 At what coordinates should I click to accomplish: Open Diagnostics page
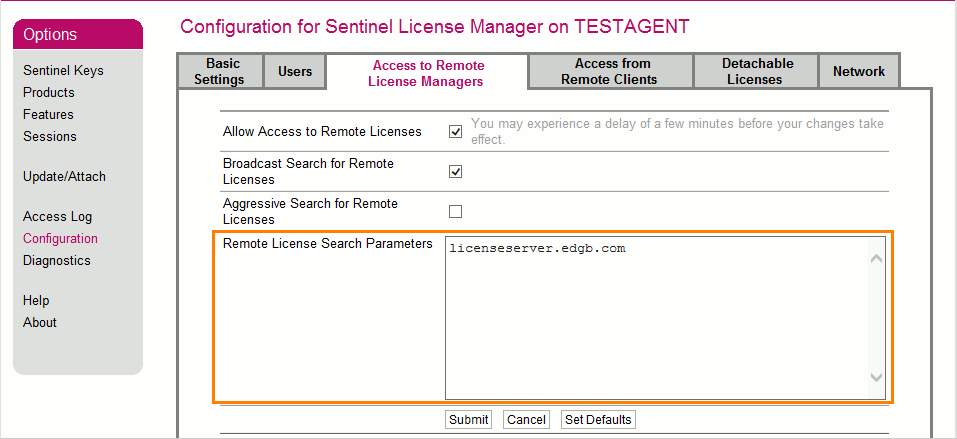[57, 260]
